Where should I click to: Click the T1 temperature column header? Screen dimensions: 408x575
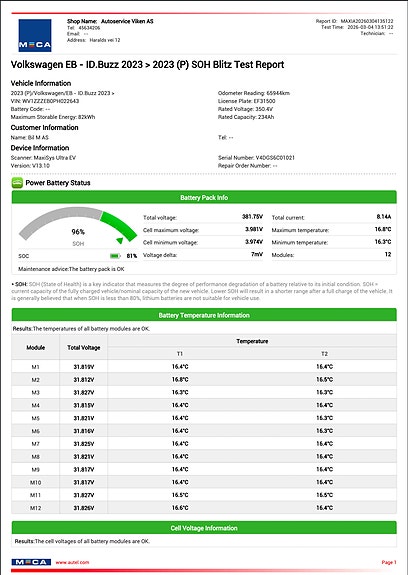click(180, 354)
